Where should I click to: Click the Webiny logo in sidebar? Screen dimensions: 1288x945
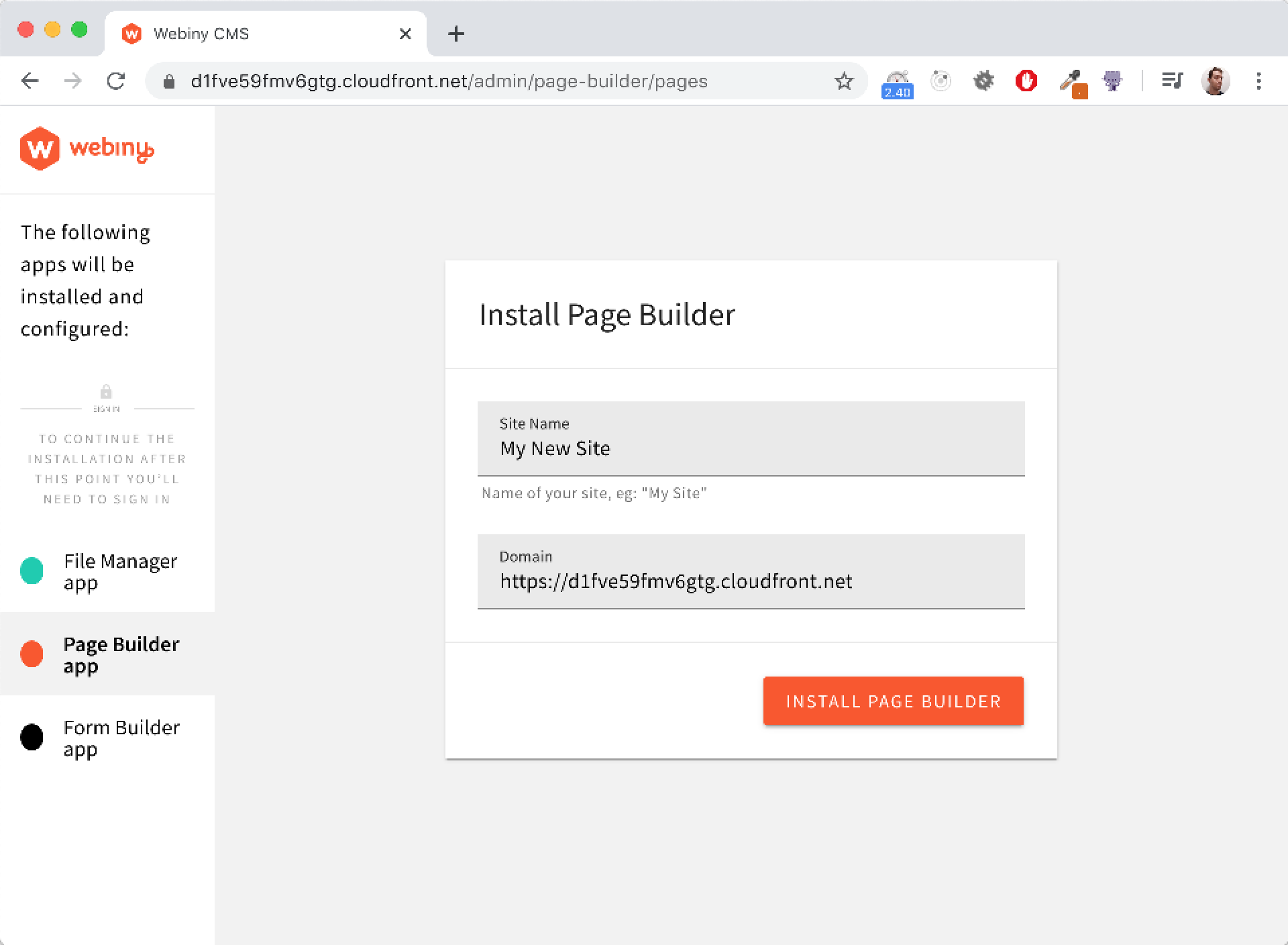click(87, 148)
